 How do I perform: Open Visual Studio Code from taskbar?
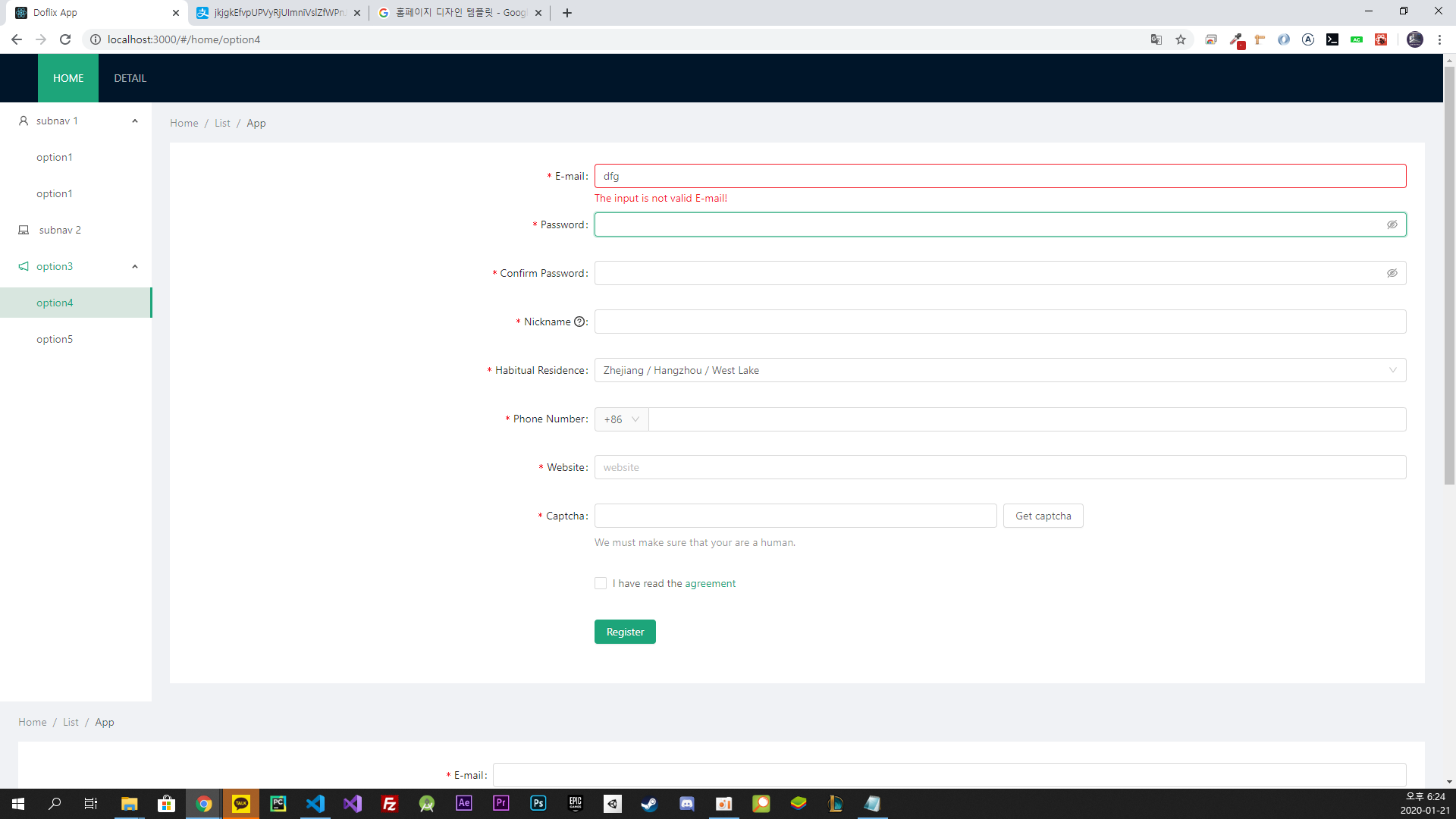315,803
